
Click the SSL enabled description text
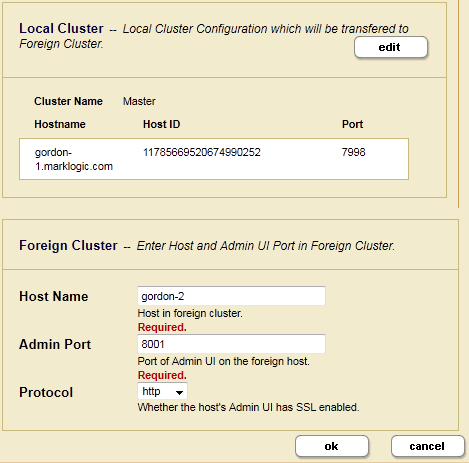248,407
